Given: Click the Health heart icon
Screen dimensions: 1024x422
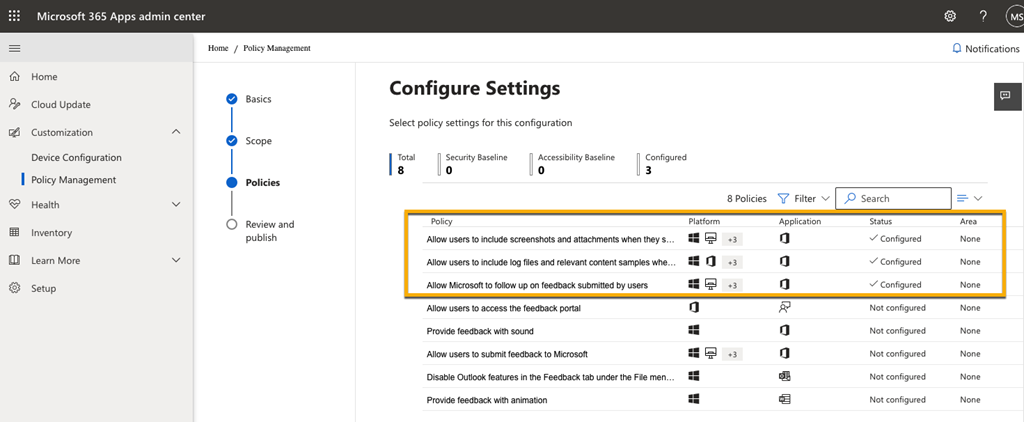Looking at the screenshot, I should click(14, 204).
